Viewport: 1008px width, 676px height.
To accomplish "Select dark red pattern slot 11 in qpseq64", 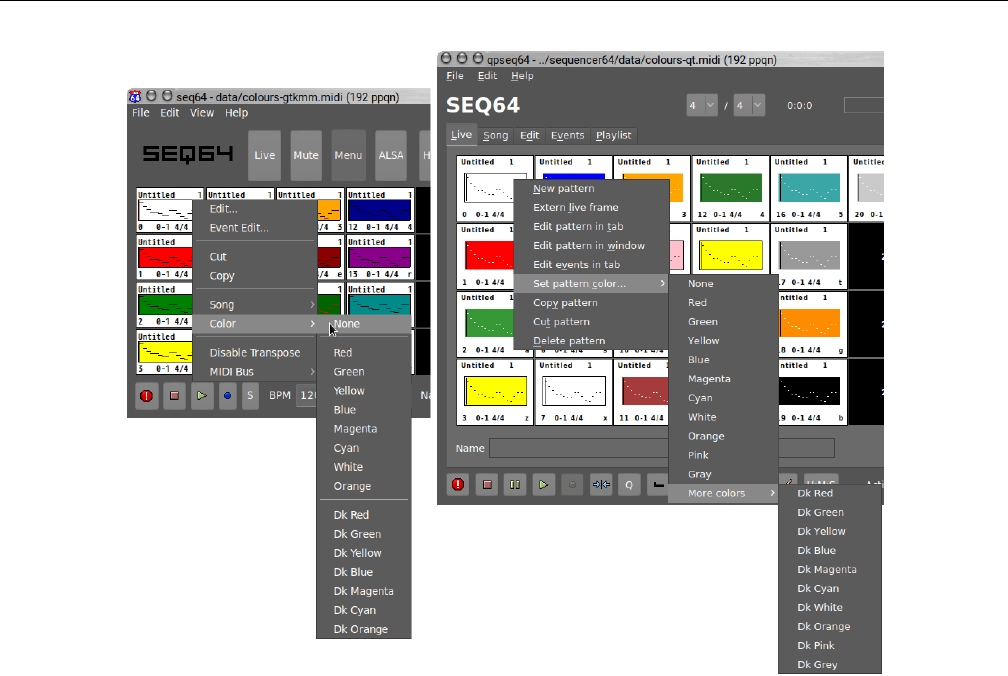I will (643, 391).
